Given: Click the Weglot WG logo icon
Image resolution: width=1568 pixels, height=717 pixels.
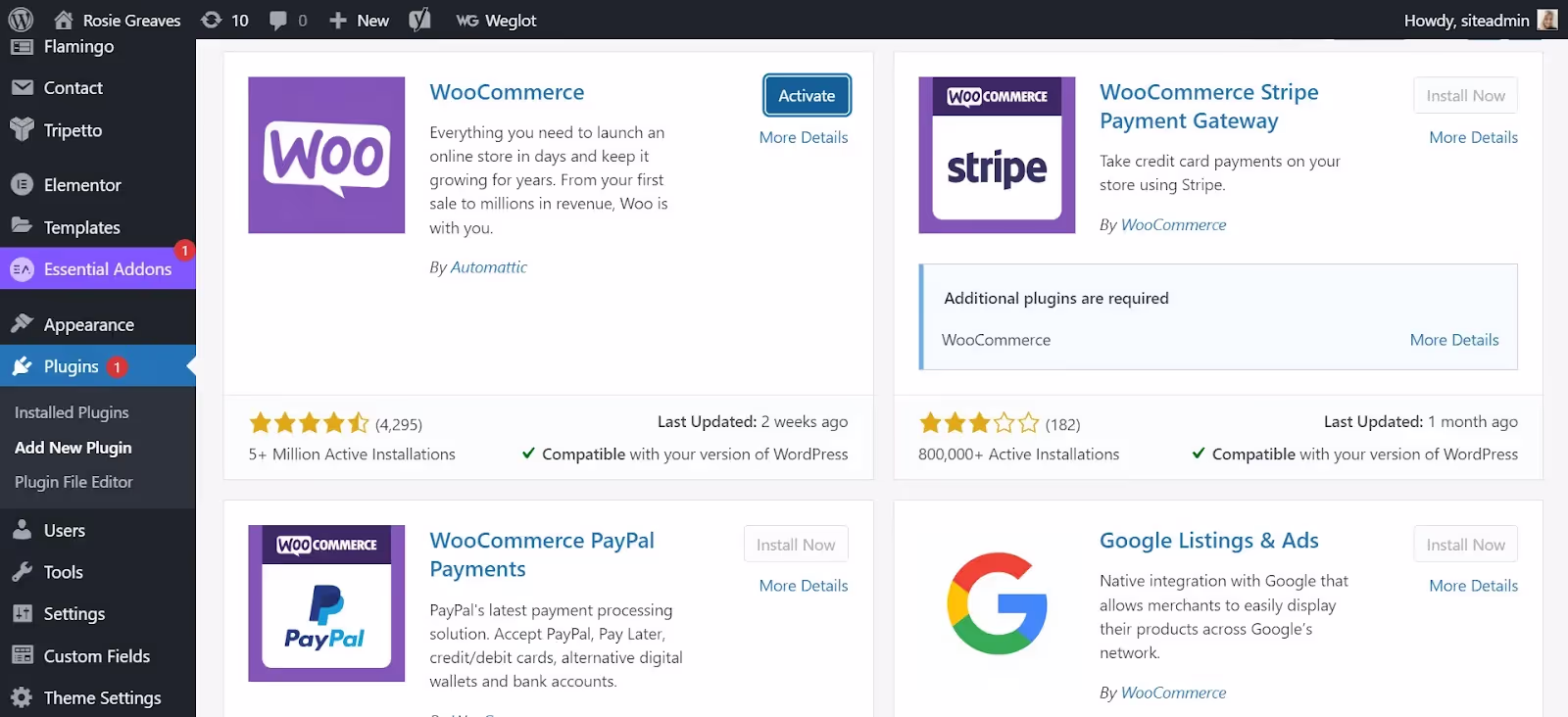Looking at the screenshot, I should pyautogui.click(x=467, y=21).
